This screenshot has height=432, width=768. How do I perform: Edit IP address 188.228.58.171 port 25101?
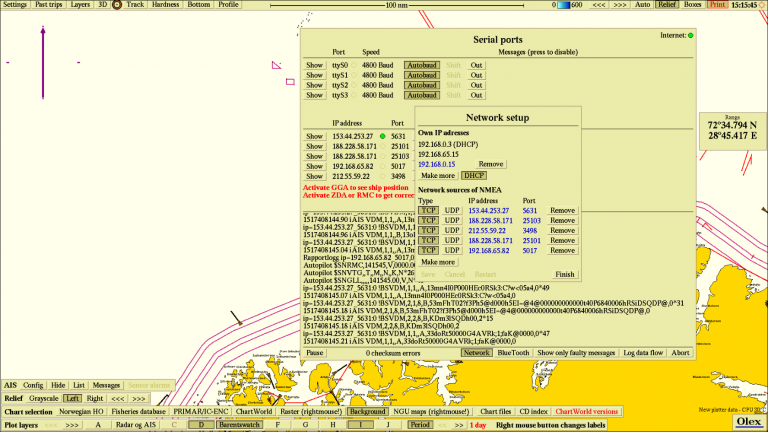(490, 240)
